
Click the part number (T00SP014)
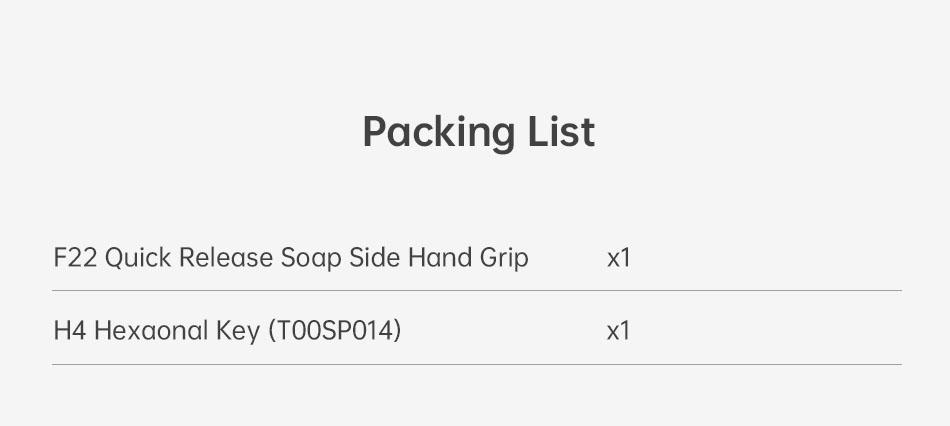coord(335,330)
